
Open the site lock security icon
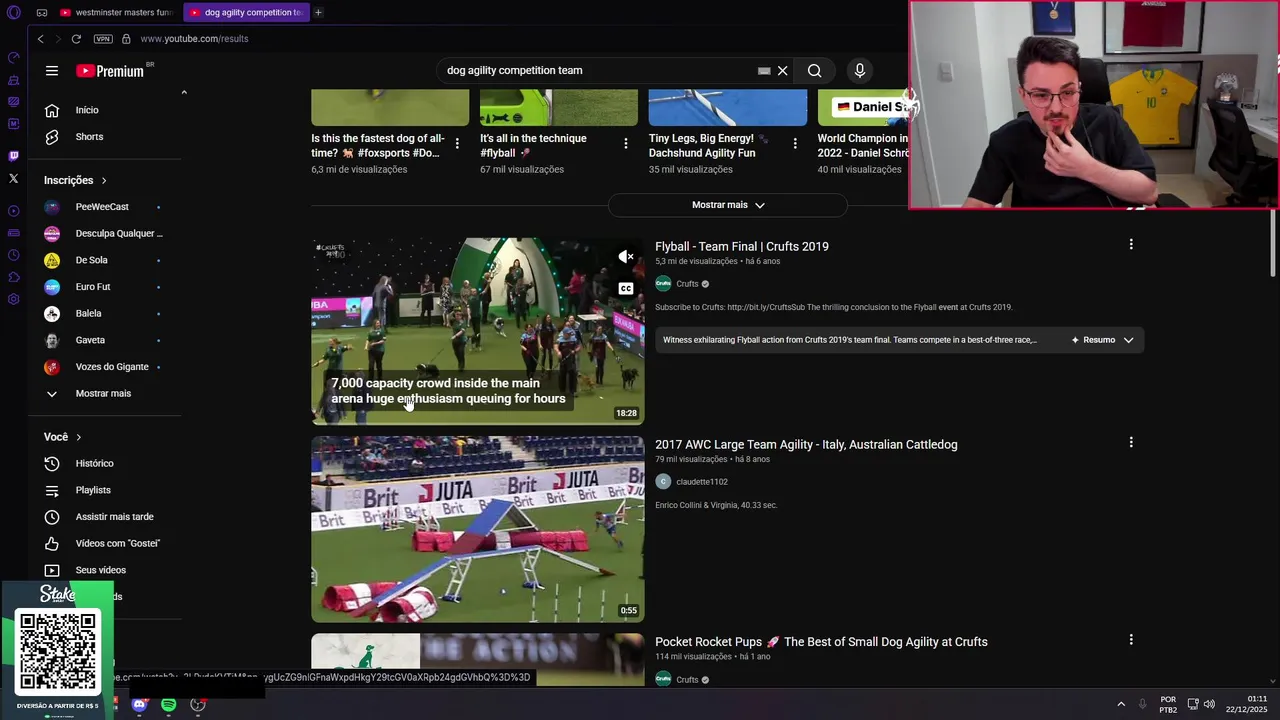coord(126,39)
